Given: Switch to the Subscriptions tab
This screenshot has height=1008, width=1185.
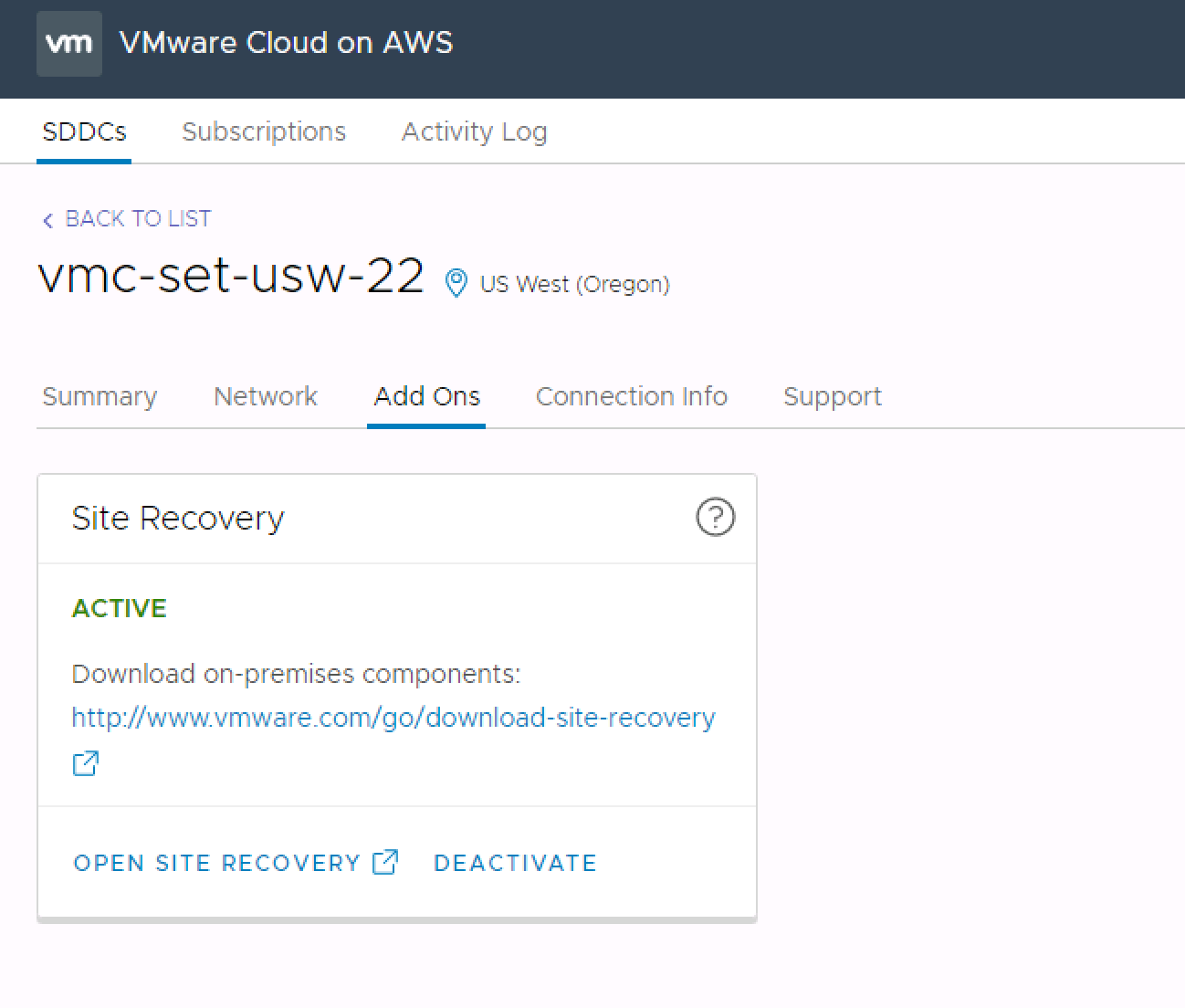Looking at the screenshot, I should coord(264,131).
